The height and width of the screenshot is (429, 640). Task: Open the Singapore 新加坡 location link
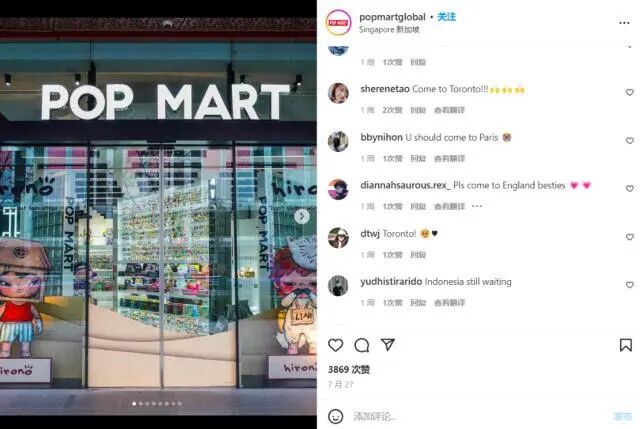tap(389, 29)
